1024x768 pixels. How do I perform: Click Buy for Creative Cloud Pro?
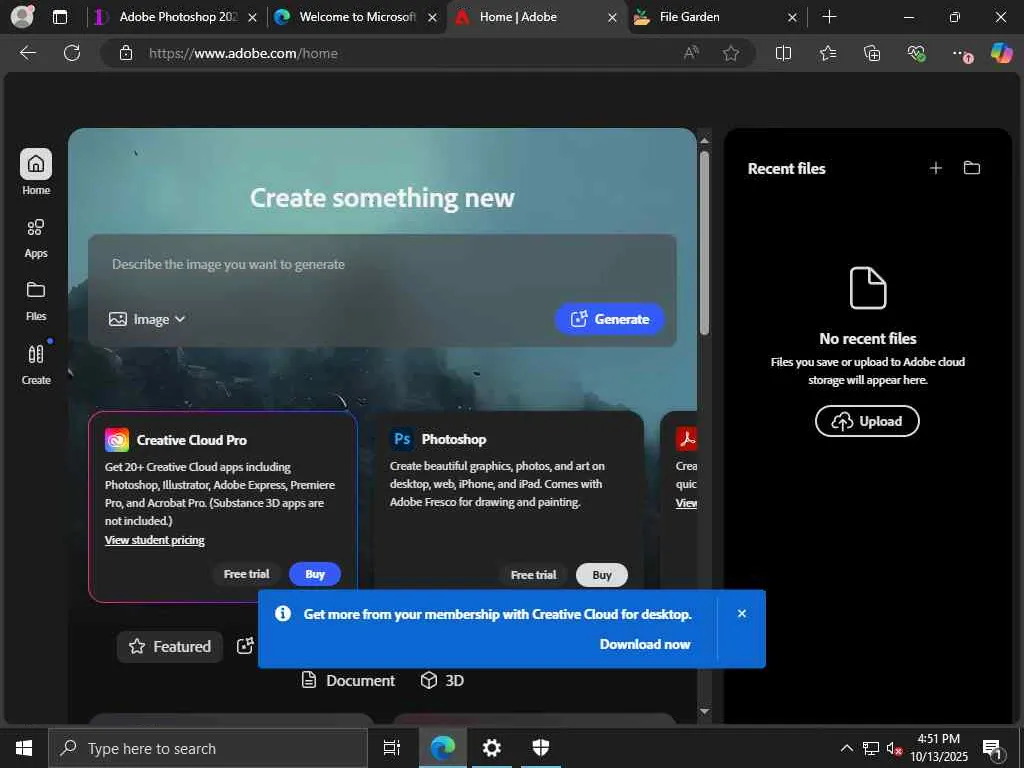pos(315,574)
